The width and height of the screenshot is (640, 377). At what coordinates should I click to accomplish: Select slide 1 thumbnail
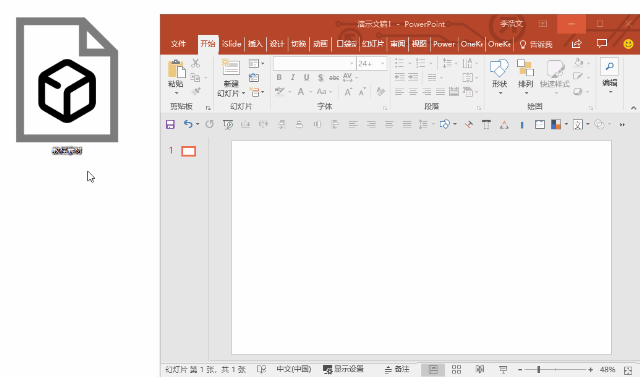[189, 151]
